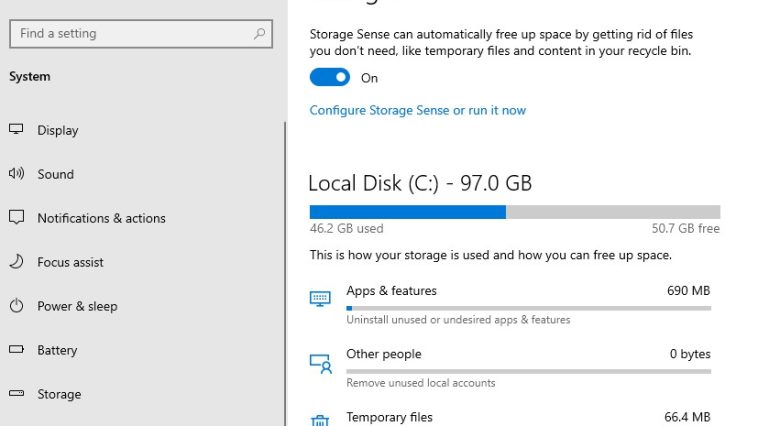Click the Storage drive icon
This screenshot has height=426, width=758.
click(x=16, y=394)
